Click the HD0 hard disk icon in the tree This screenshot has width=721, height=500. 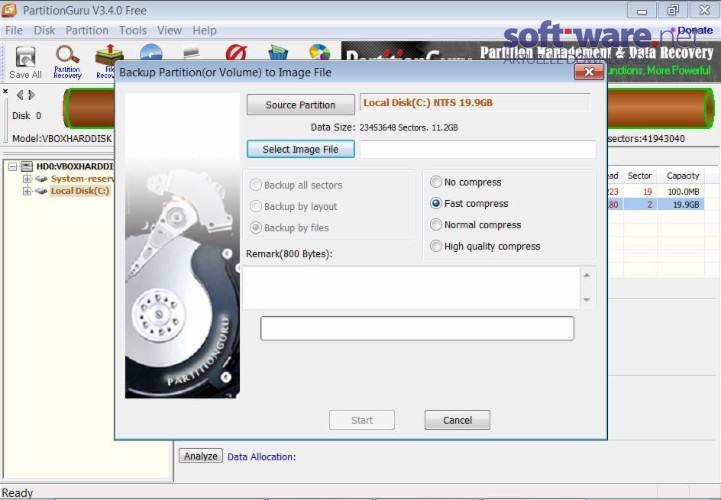27,166
